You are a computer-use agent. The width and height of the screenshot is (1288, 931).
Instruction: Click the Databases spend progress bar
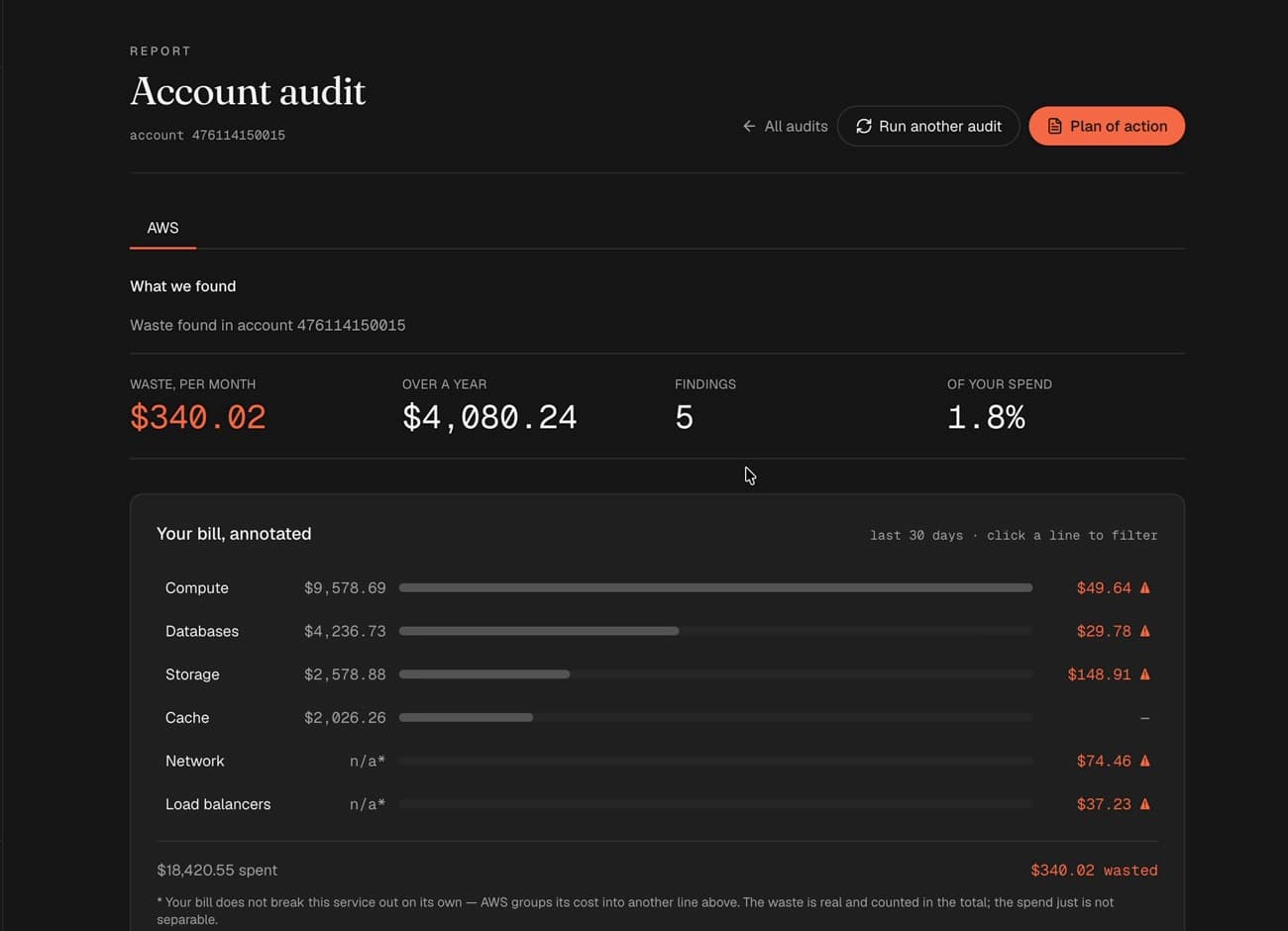(715, 631)
